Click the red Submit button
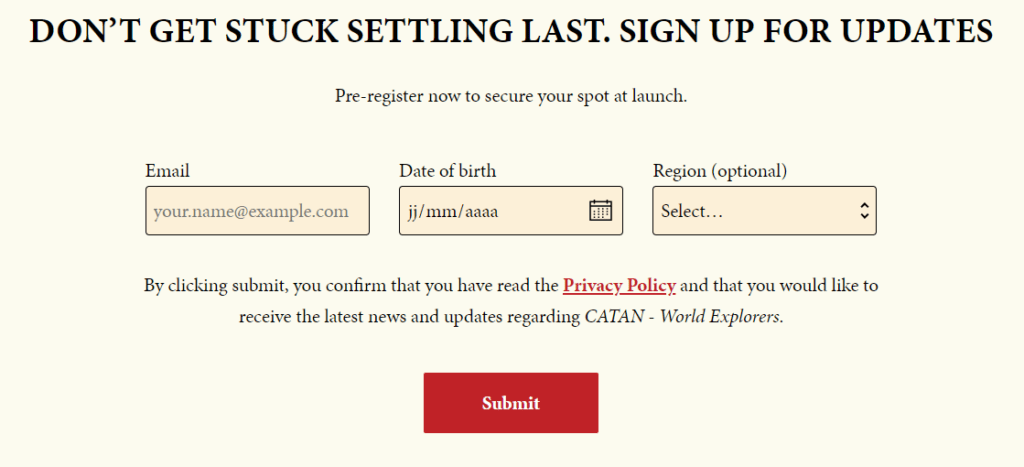Image resolution: width=1024 pixels, height=467 pixels. (511, 403)
